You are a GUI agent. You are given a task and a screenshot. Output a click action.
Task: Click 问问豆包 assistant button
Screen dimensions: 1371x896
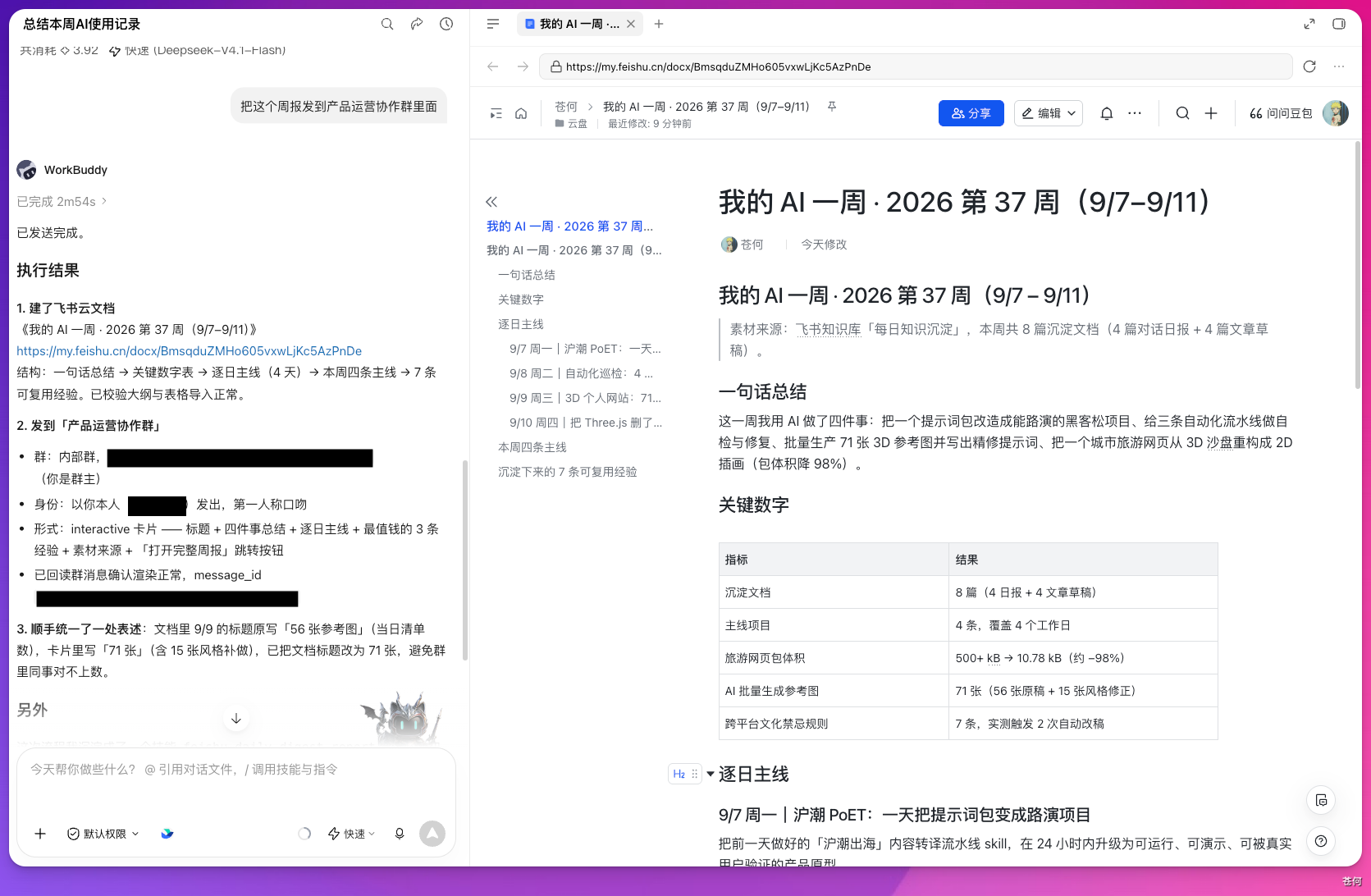click(1281, 113)
